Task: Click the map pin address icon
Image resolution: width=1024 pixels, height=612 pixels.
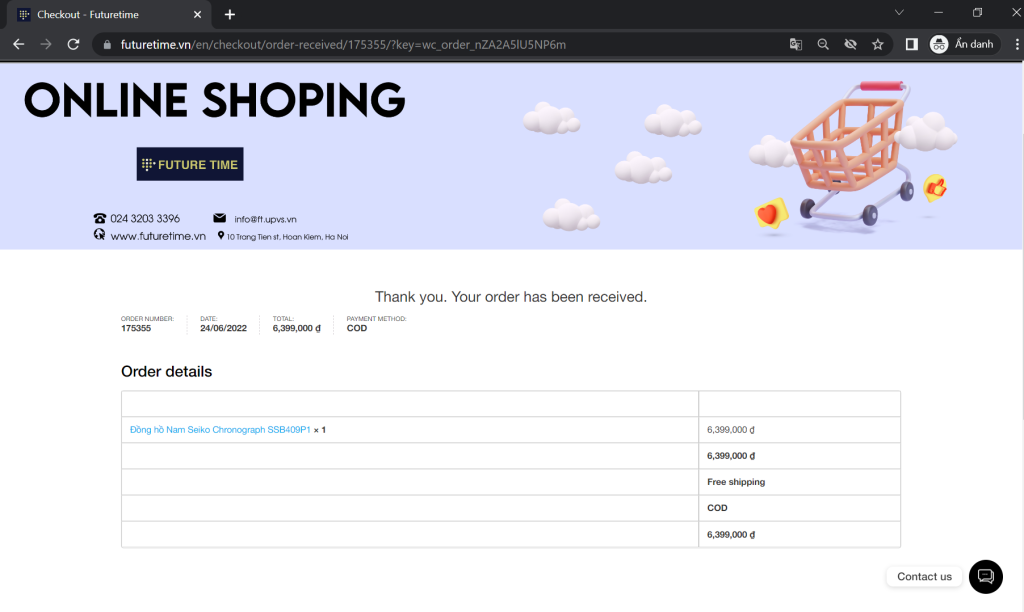Action: 221,236
